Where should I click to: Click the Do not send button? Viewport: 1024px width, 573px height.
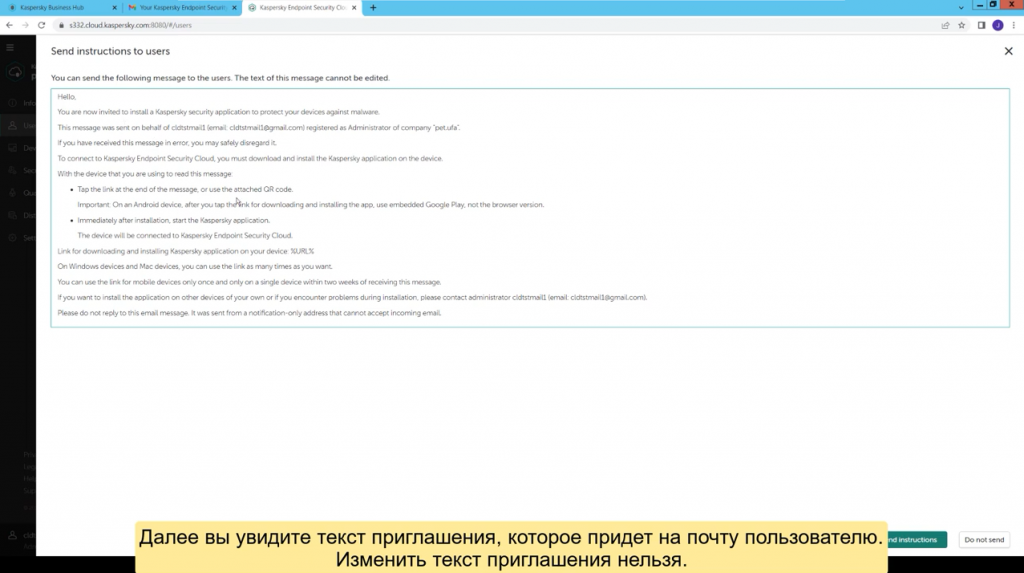984,540
